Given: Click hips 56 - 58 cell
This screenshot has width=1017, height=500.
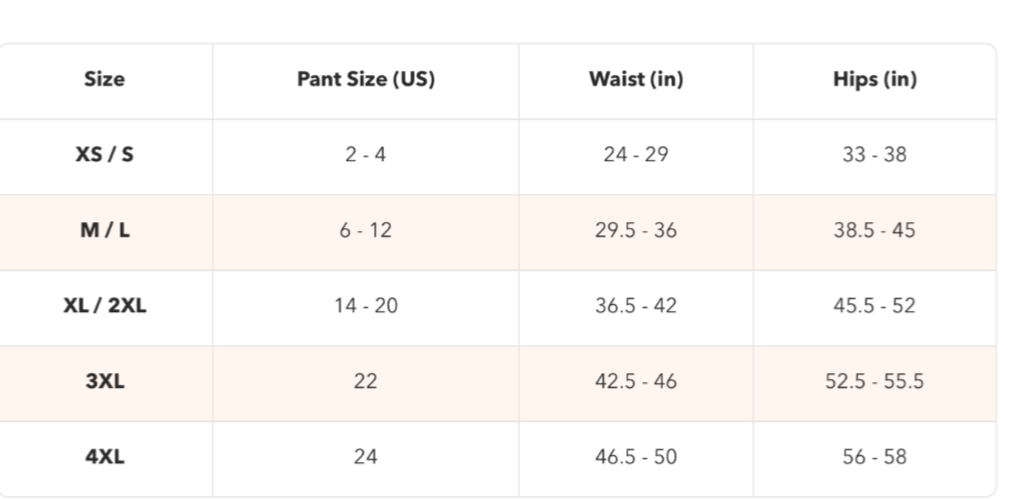Looking at the screenshot, I should pos(874,457).
